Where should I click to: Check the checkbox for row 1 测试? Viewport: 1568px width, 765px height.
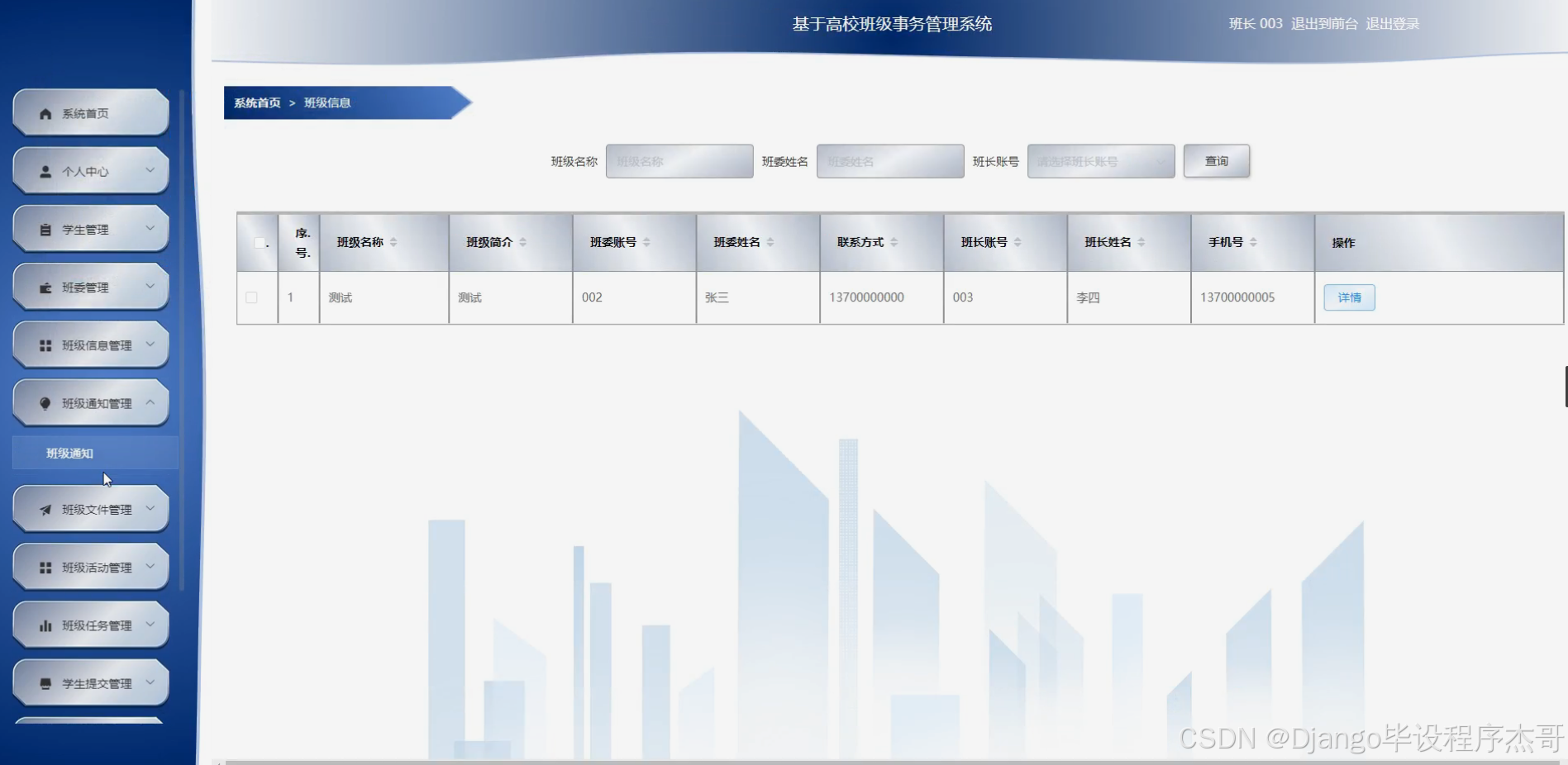(251, 297)
